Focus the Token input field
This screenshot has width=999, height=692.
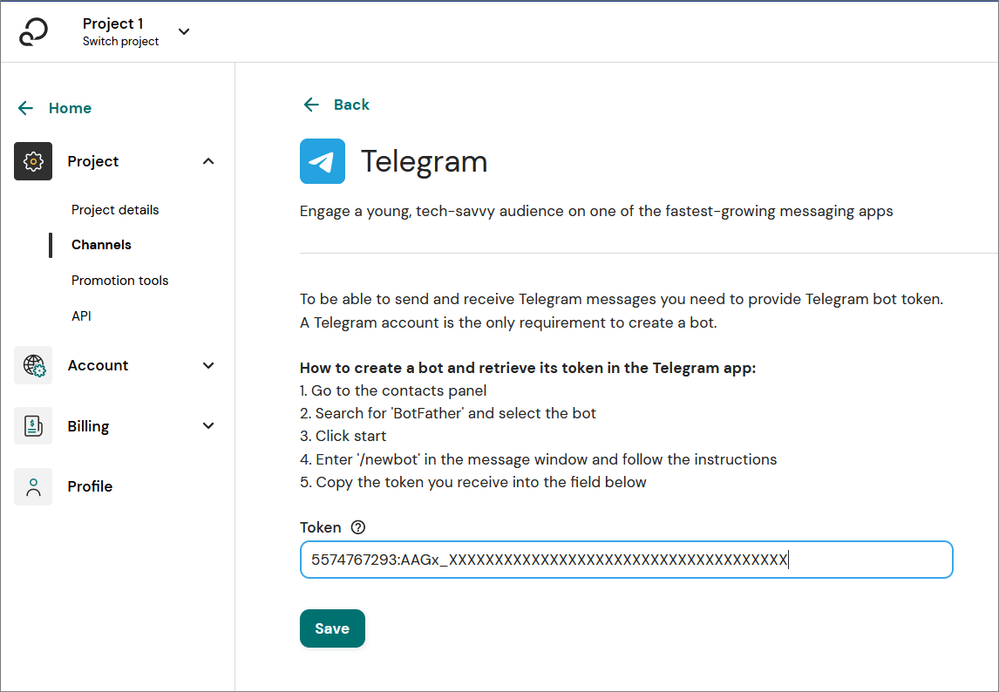(x=626, y=559)
